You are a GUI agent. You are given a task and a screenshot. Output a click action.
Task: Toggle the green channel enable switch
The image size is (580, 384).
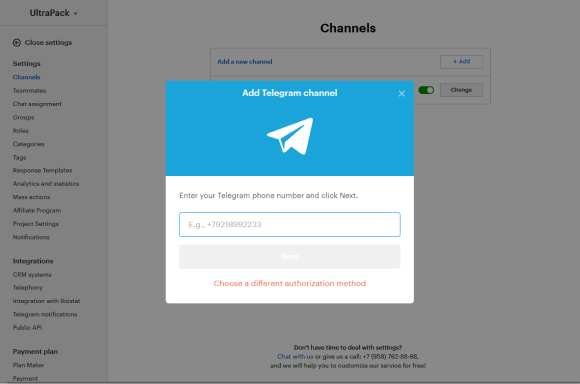426,90
